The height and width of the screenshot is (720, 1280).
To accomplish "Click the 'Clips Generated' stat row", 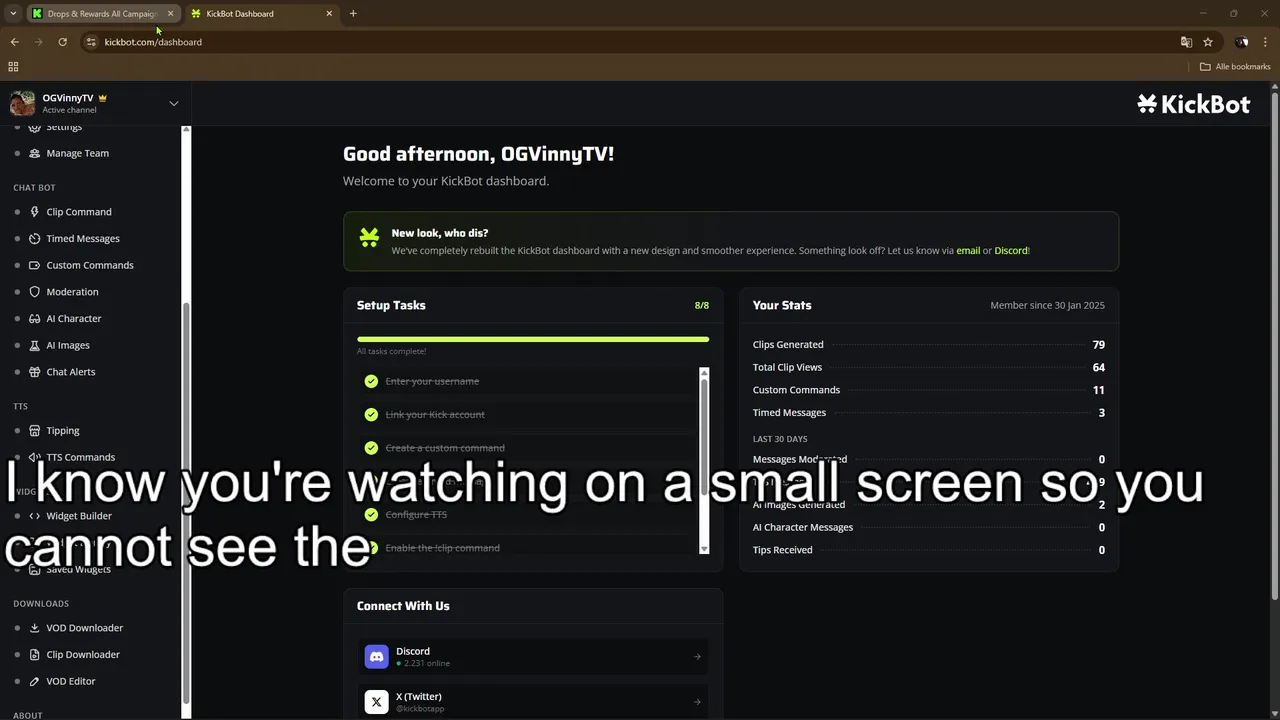I will click(929, 345).
